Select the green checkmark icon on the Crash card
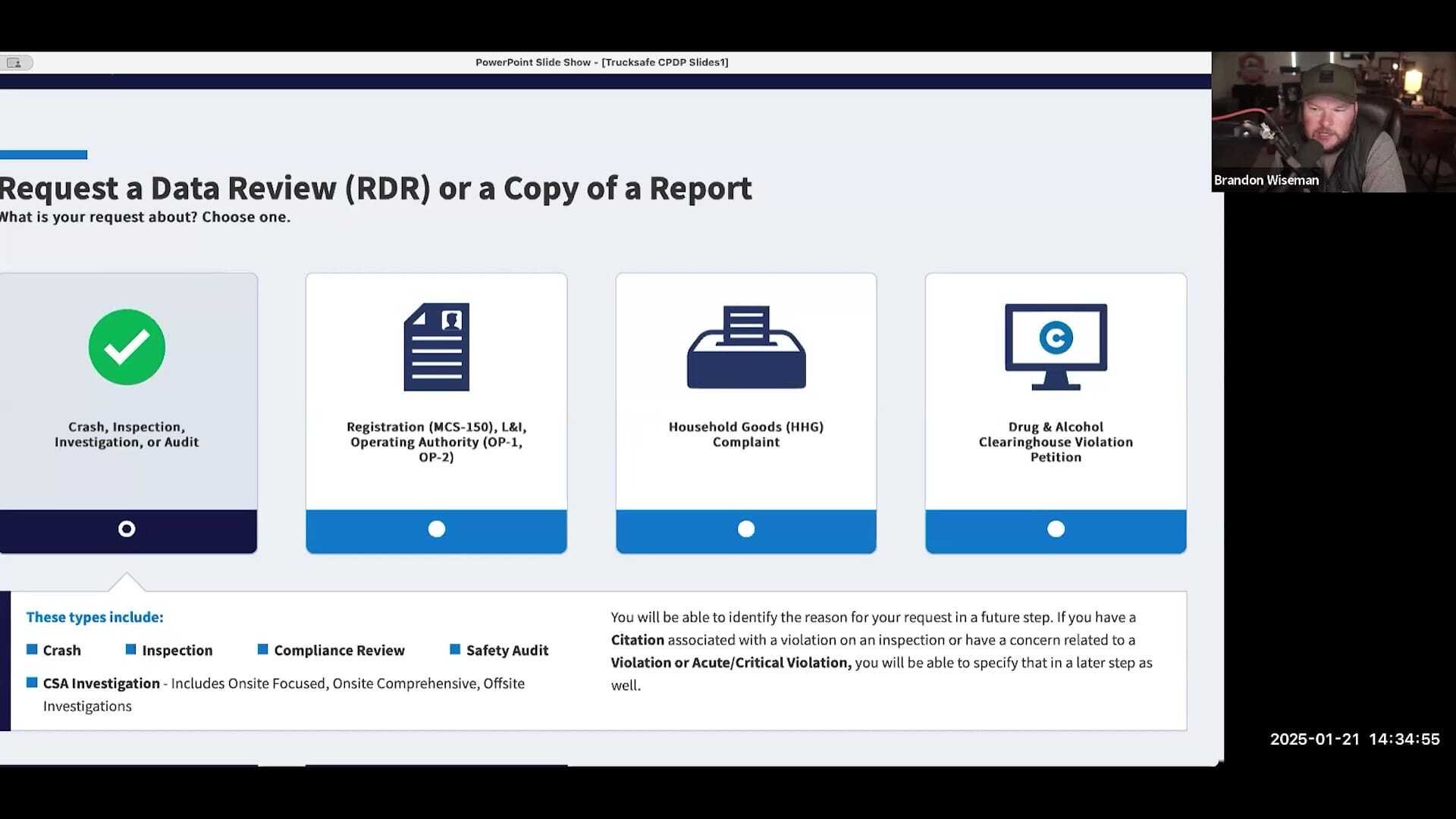The width and height of the screenshot is (1456, 819). point(127,347)
